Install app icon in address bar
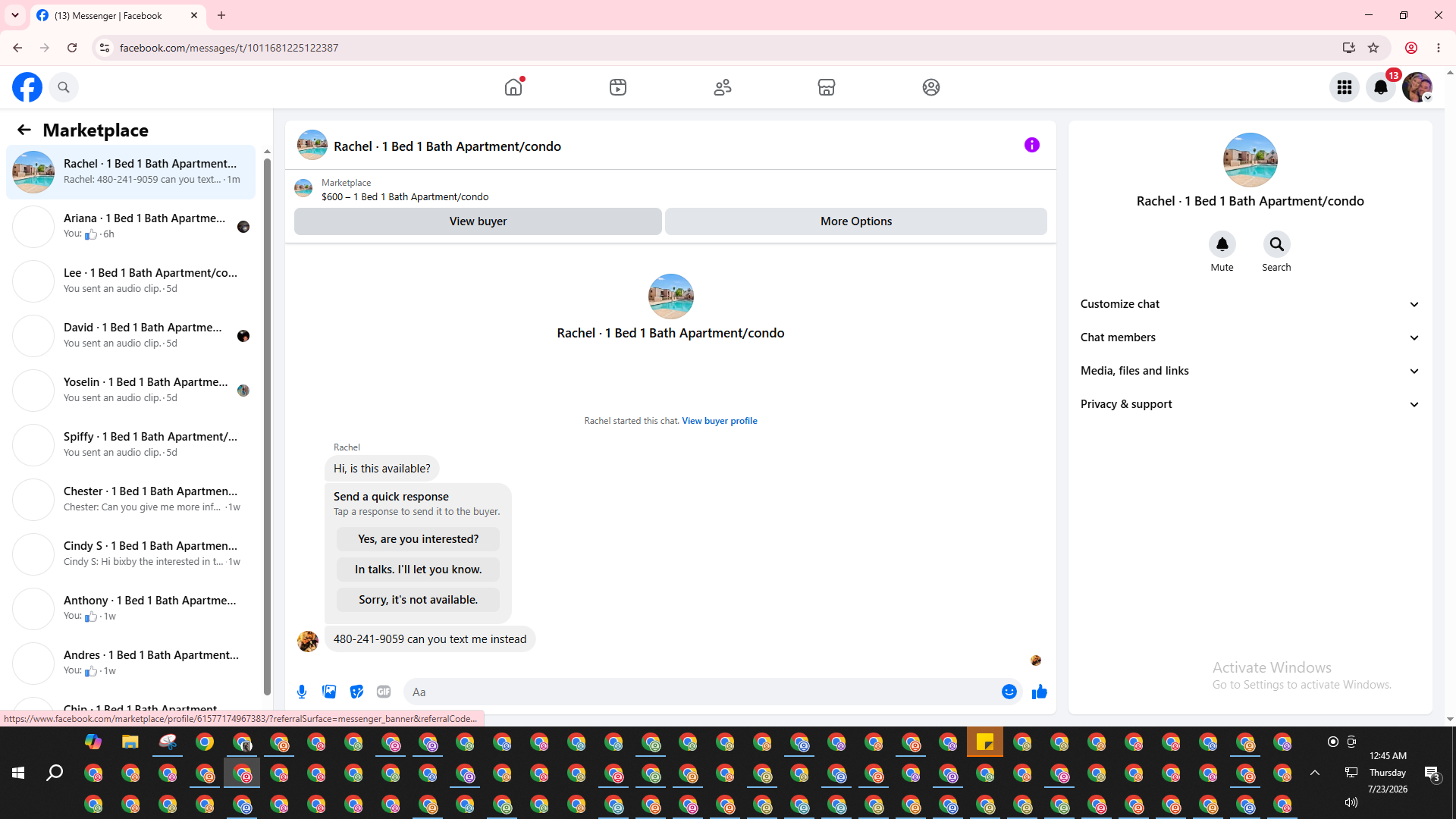1456x819 pixels. [x=1349, y=48]
